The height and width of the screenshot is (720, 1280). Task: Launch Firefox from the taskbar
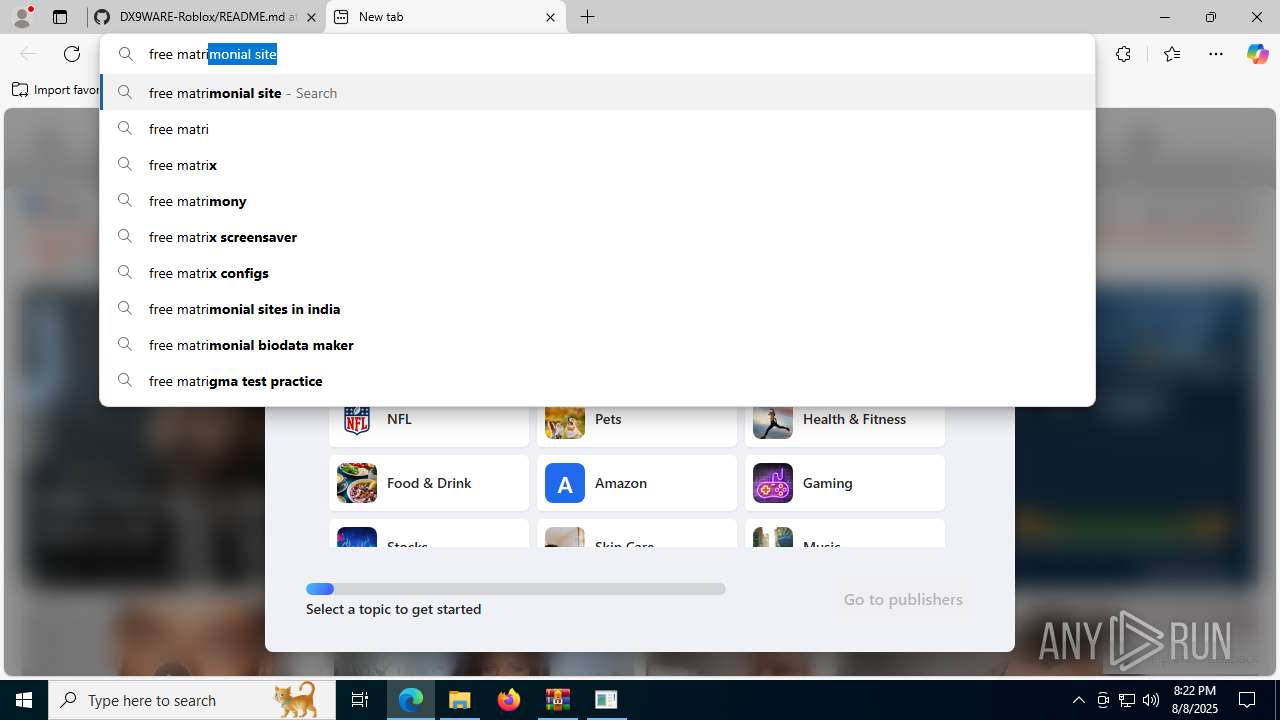coord(509,700)
